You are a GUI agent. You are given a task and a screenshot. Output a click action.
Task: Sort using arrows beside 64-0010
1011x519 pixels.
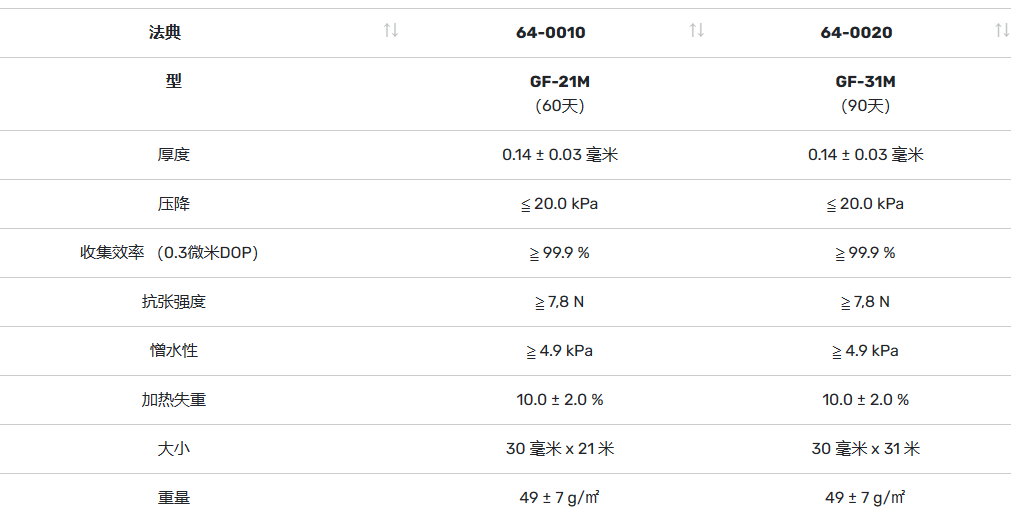tap(696, 30)
